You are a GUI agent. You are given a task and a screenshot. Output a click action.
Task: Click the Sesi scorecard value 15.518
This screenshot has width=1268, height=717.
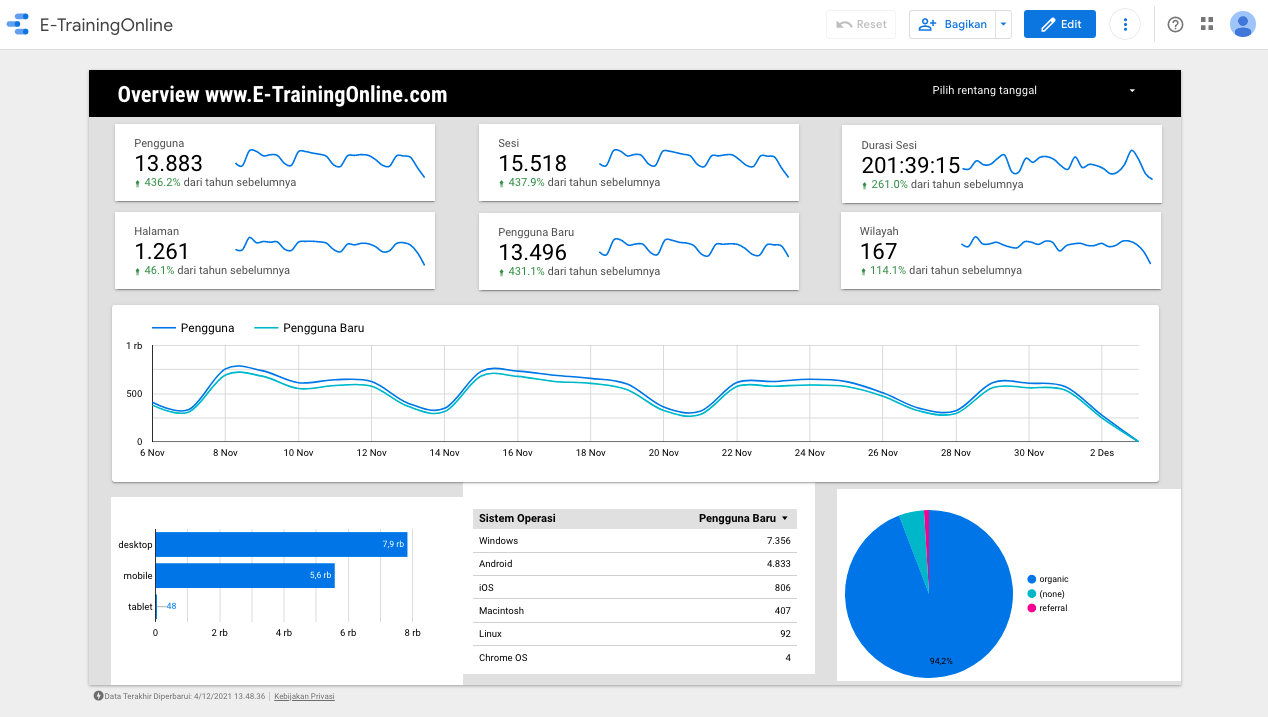coord(533,164)
